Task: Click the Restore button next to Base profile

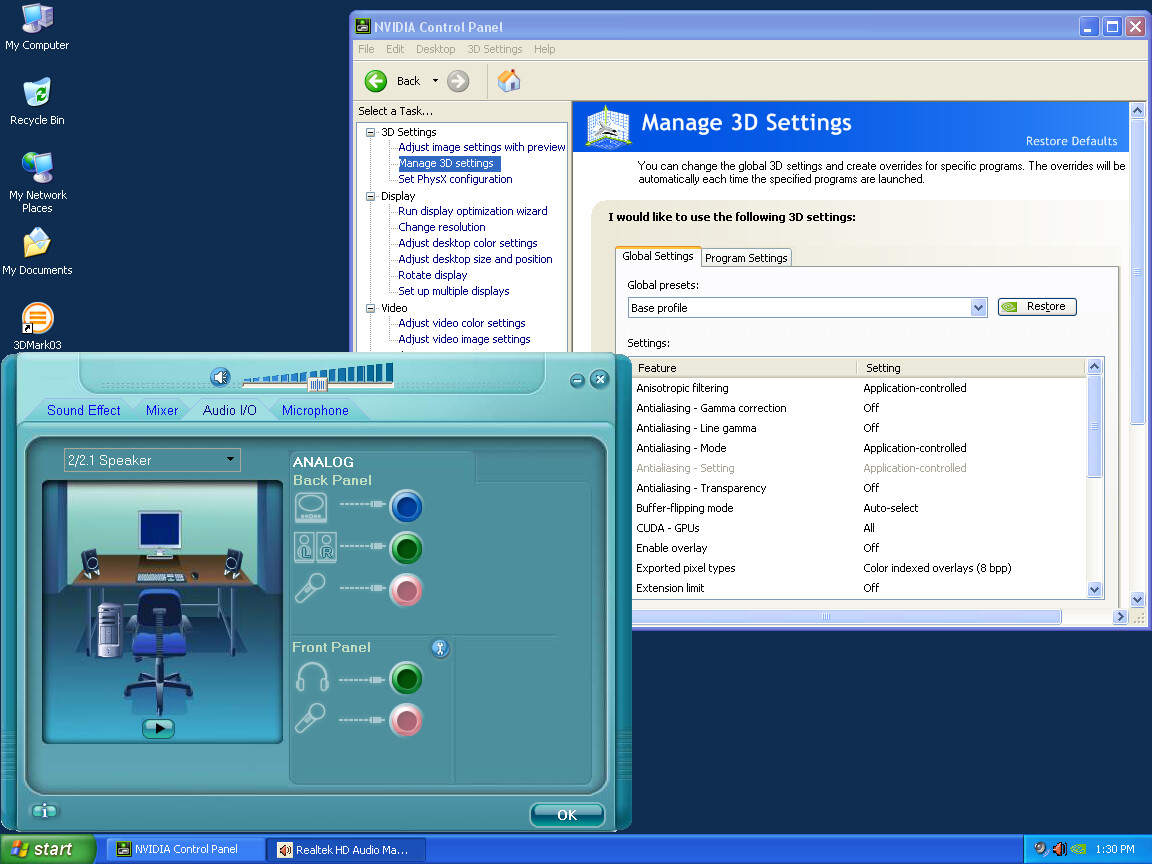Action: point(1037,307)
